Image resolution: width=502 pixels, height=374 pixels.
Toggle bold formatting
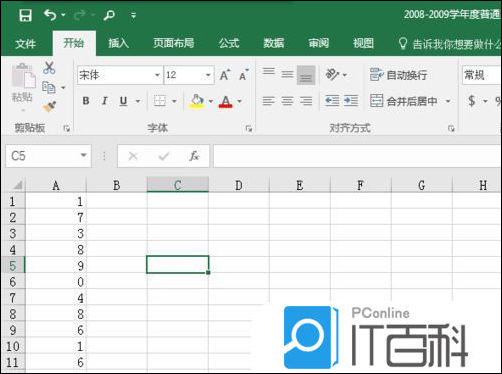click(86, 101)
